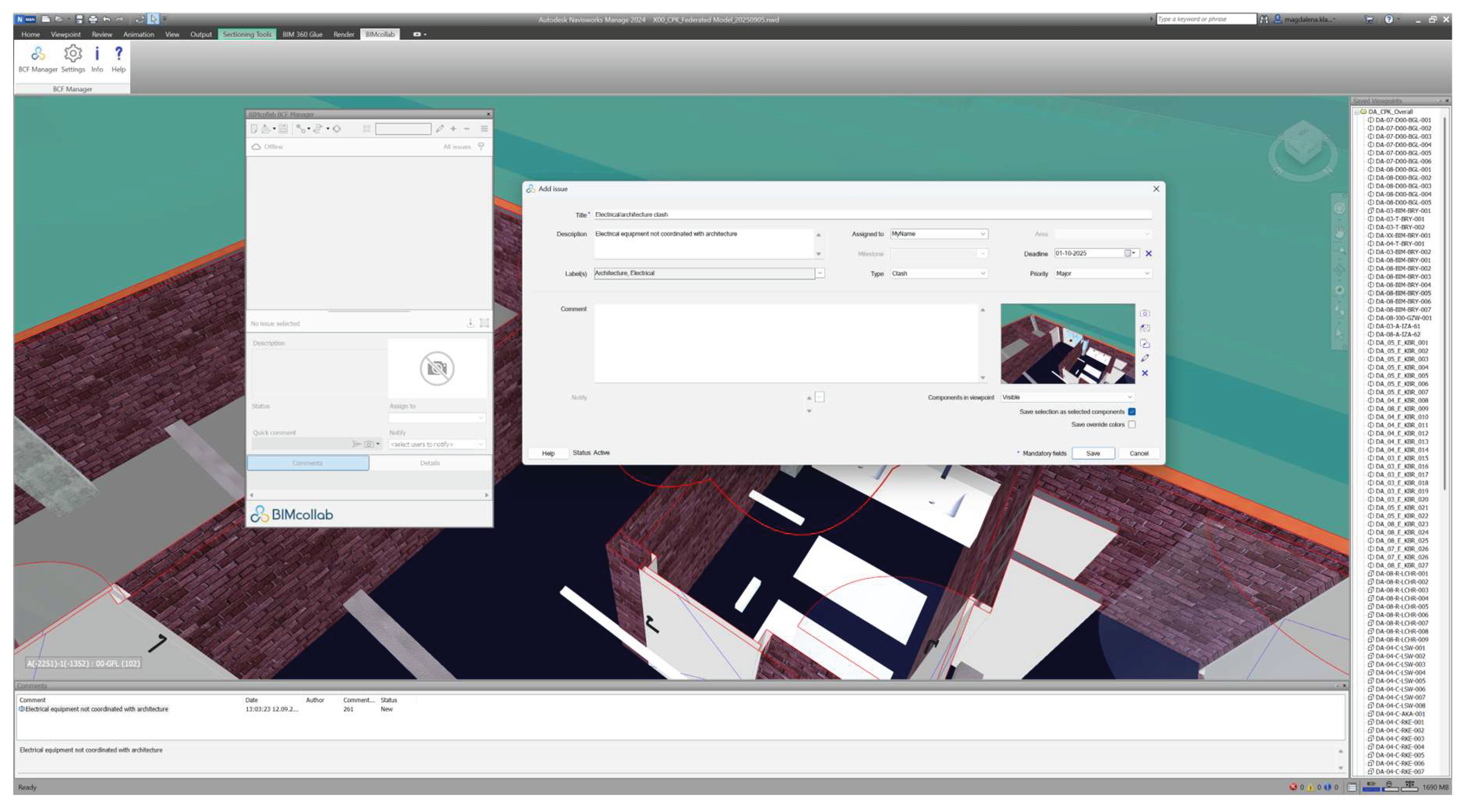The height and width of the screenshot is (812, 1464).
Task: Switch to the Render ribbon tab
Action: coord(344,34)
